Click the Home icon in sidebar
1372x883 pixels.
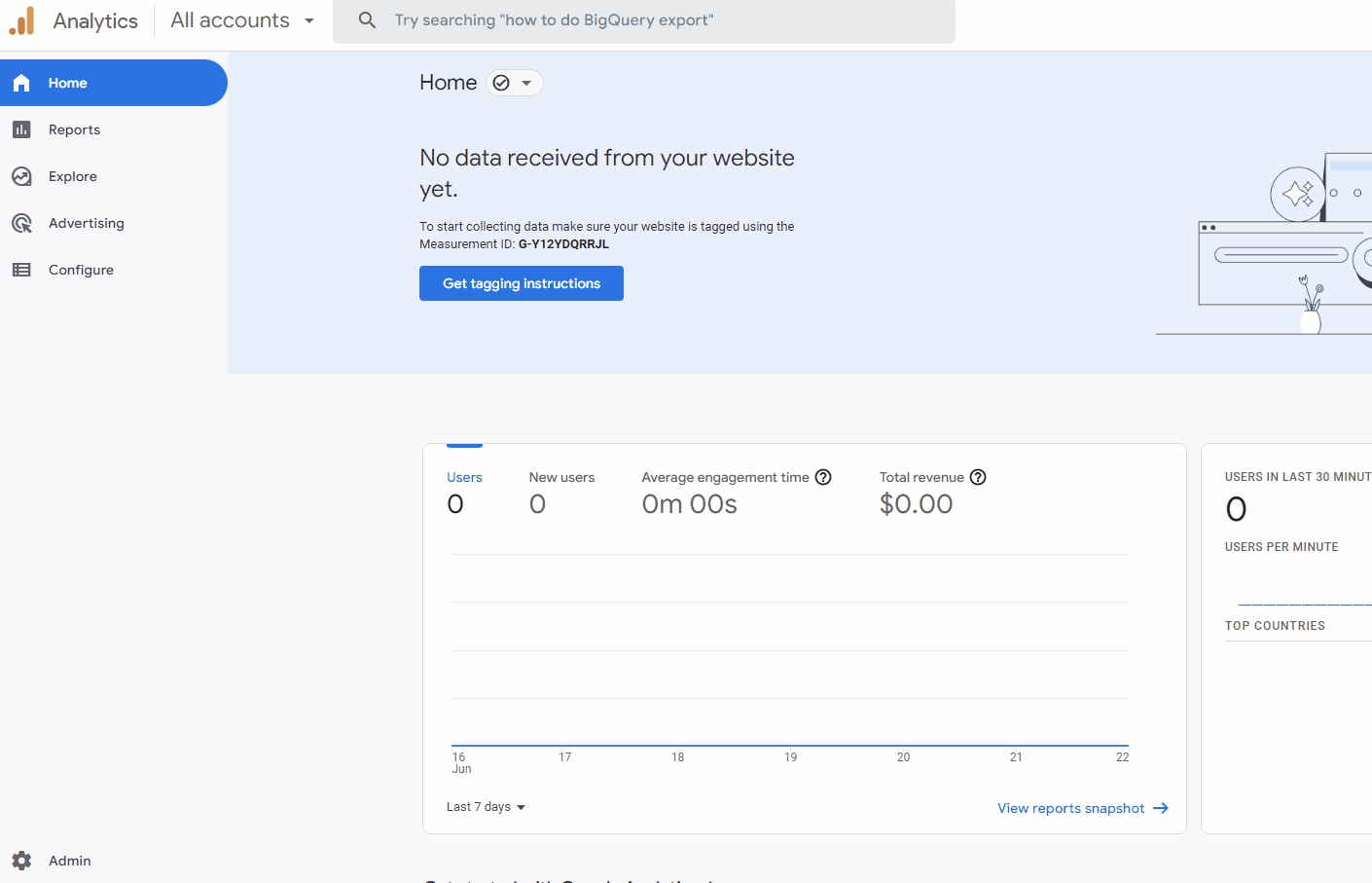click(21, 83)
